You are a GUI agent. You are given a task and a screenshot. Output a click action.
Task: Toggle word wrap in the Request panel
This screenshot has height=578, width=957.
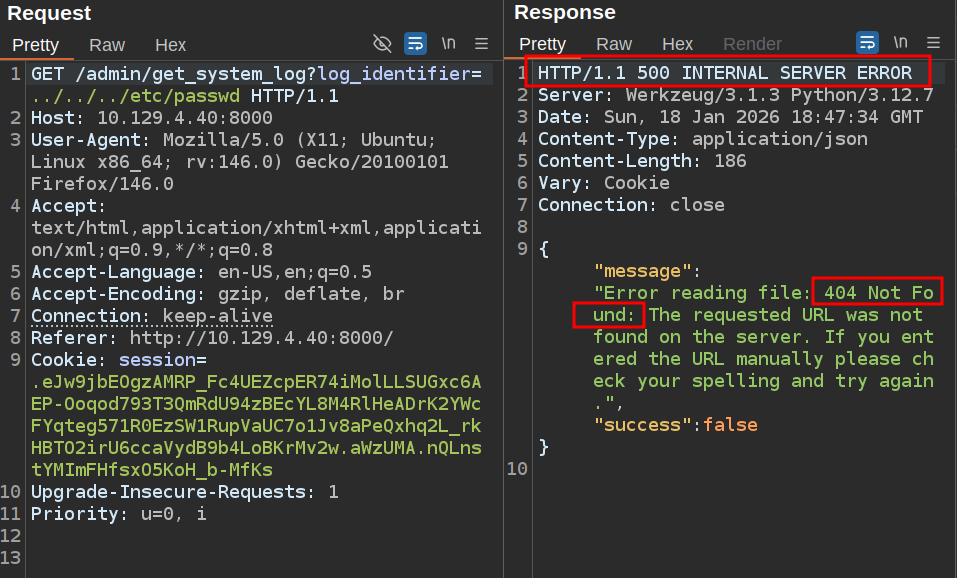(x=415, y=43)
